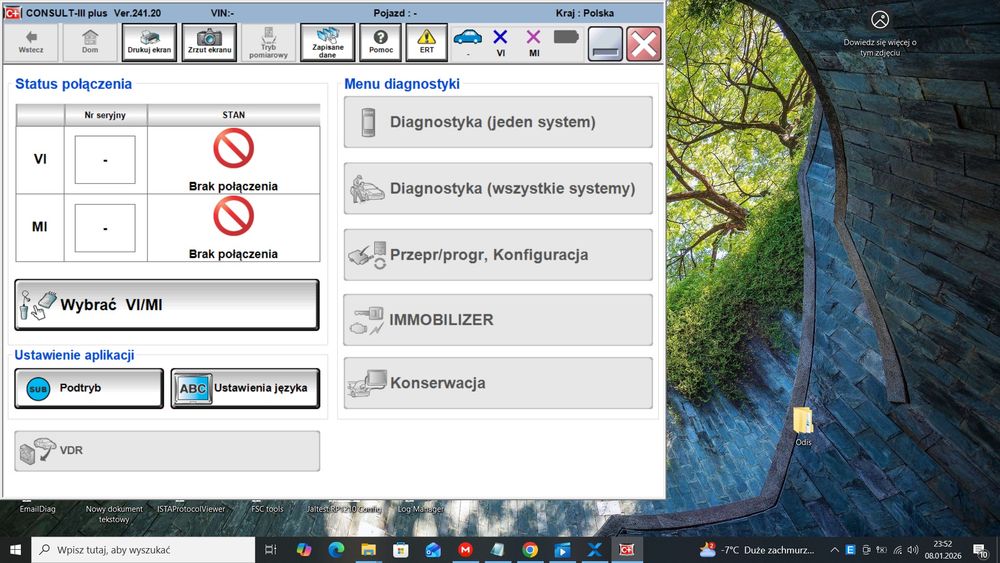Image resolution: width=1000 pixels, height=563 pixels.
Task: Click the MI serial number field
Action: tap(105, 228)
